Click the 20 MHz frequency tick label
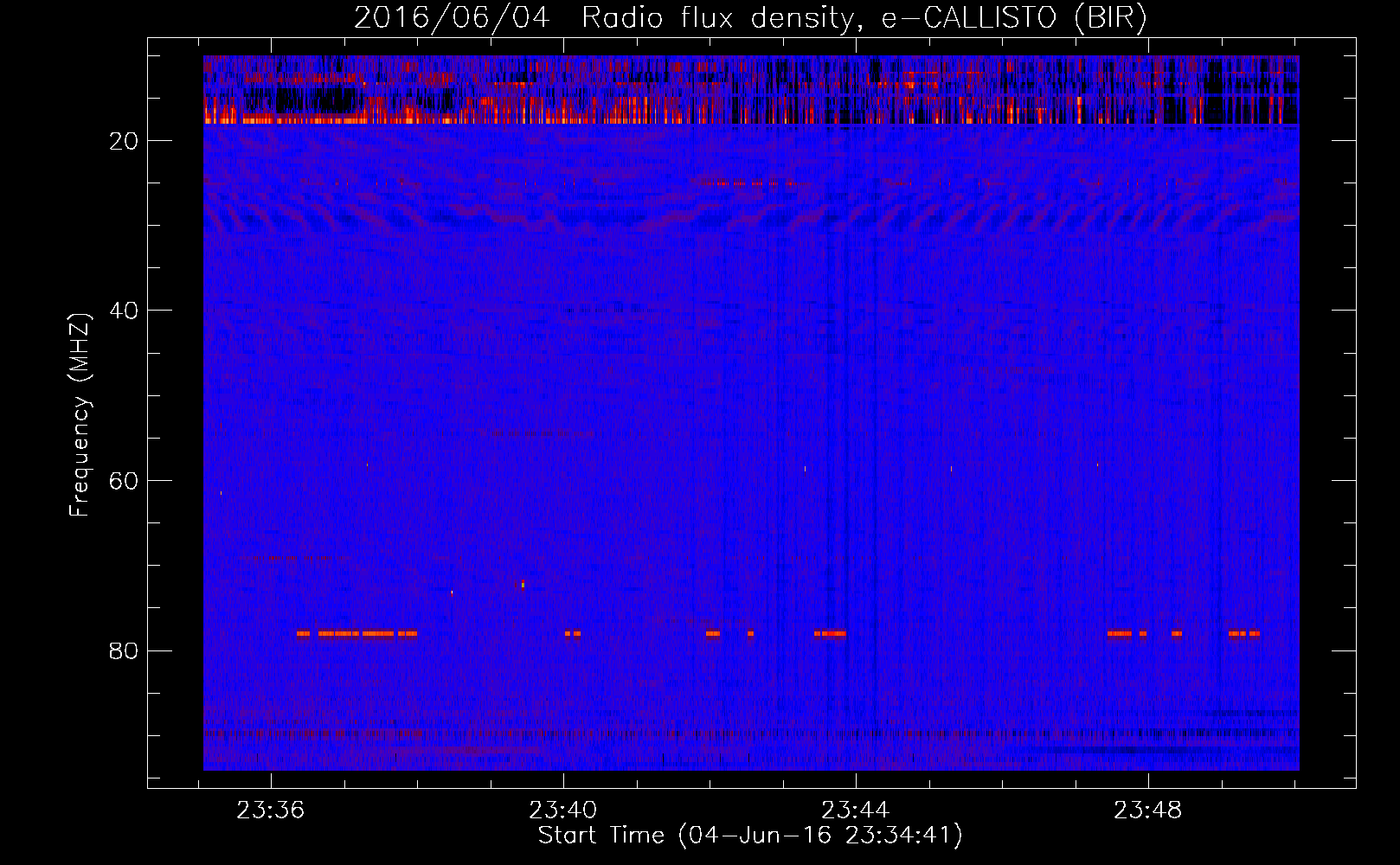The image size is (1400, 865). pyautogui.click(x=124, y=141)
